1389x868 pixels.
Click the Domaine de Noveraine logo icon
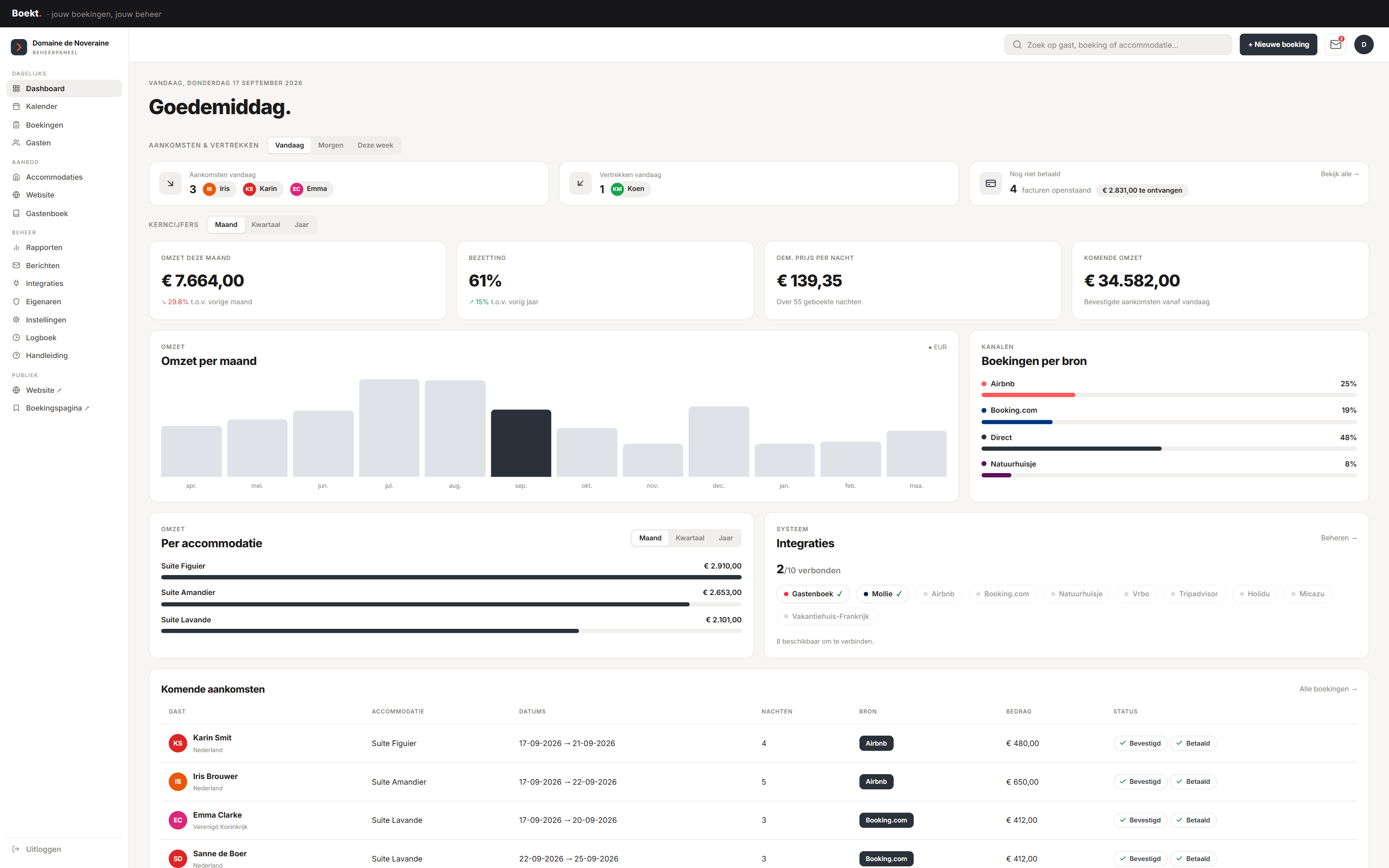click(19, 47)
